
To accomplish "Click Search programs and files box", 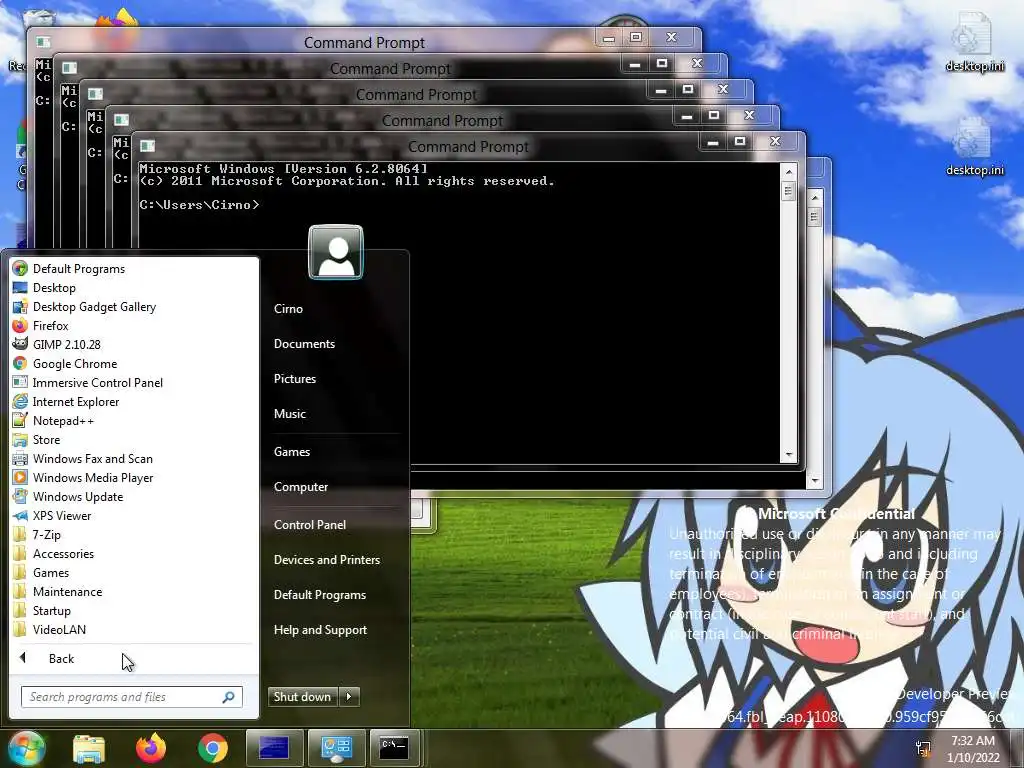I will coord(131,697).
